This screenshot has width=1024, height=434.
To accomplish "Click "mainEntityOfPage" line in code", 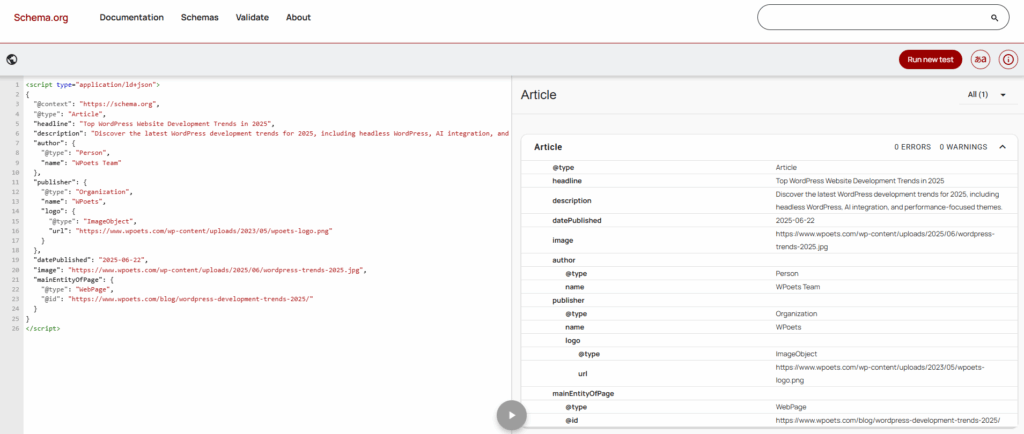I will click(x=73, y=279).
